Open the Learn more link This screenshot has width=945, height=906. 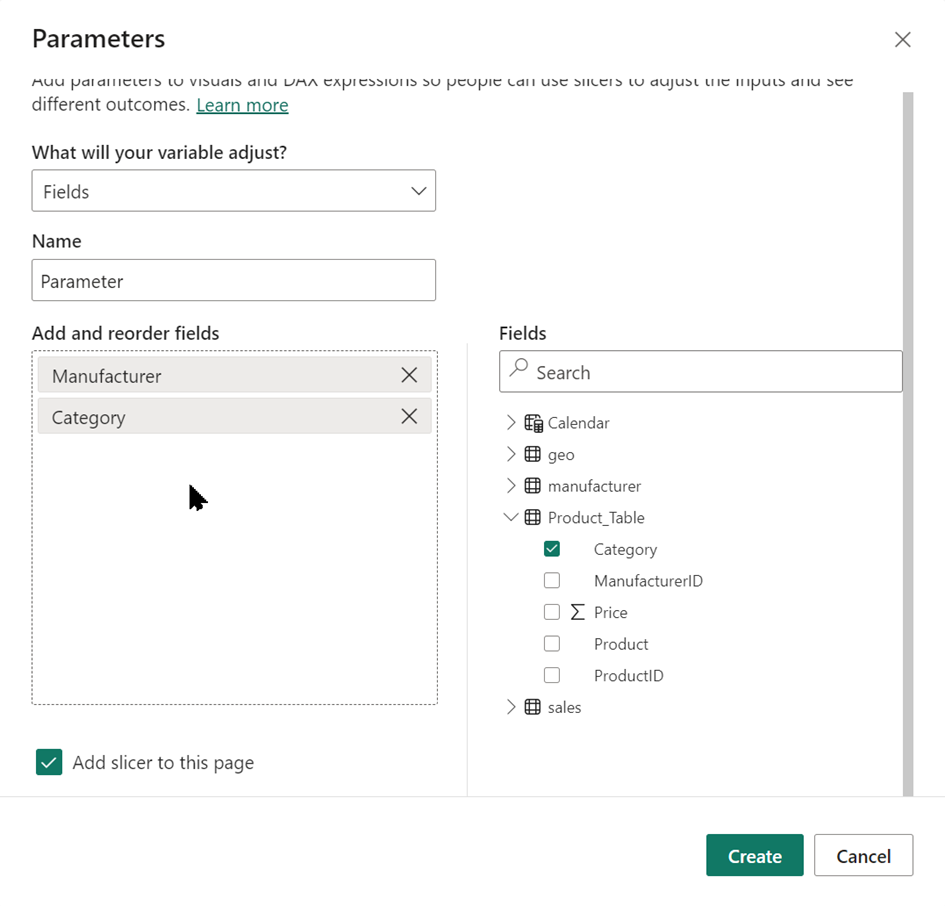pyautogui.click(x=242, y=105)
